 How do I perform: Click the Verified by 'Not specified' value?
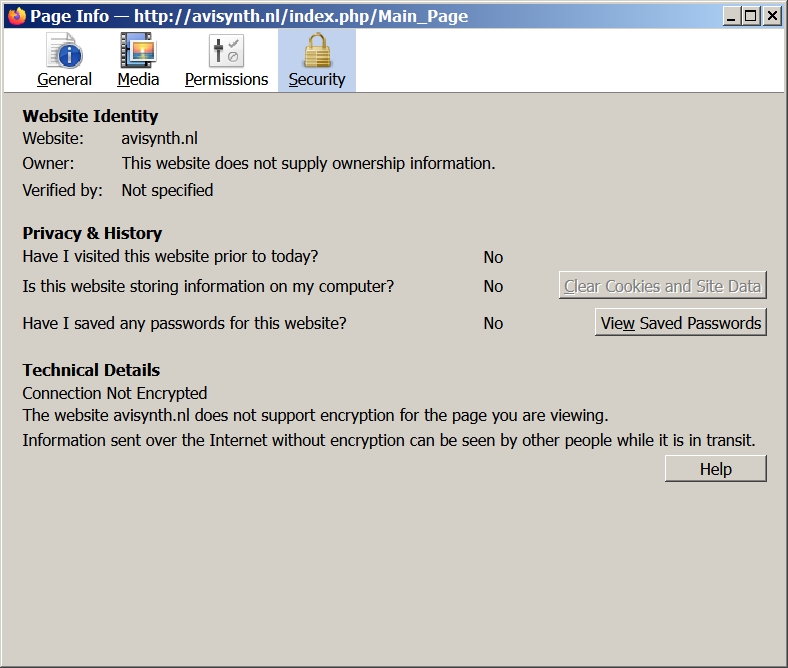pyautogui.click(x=167, y=190)
